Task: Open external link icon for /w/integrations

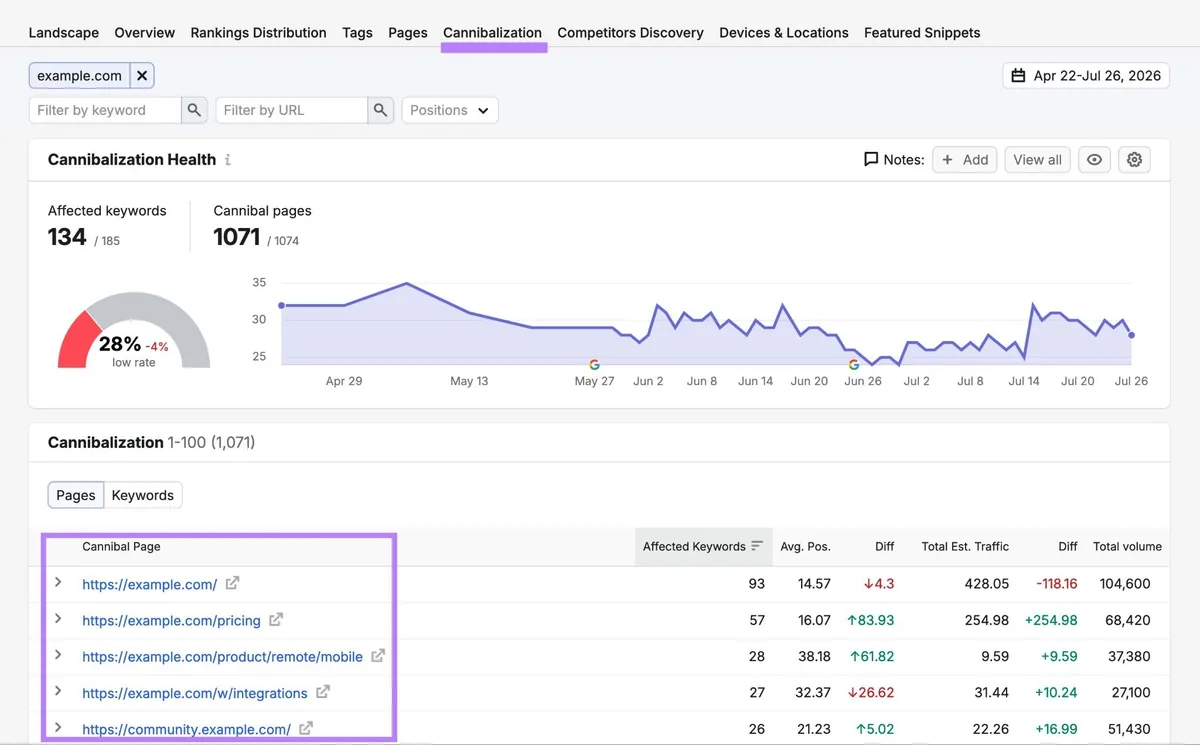Action: [x=323, y=692]
